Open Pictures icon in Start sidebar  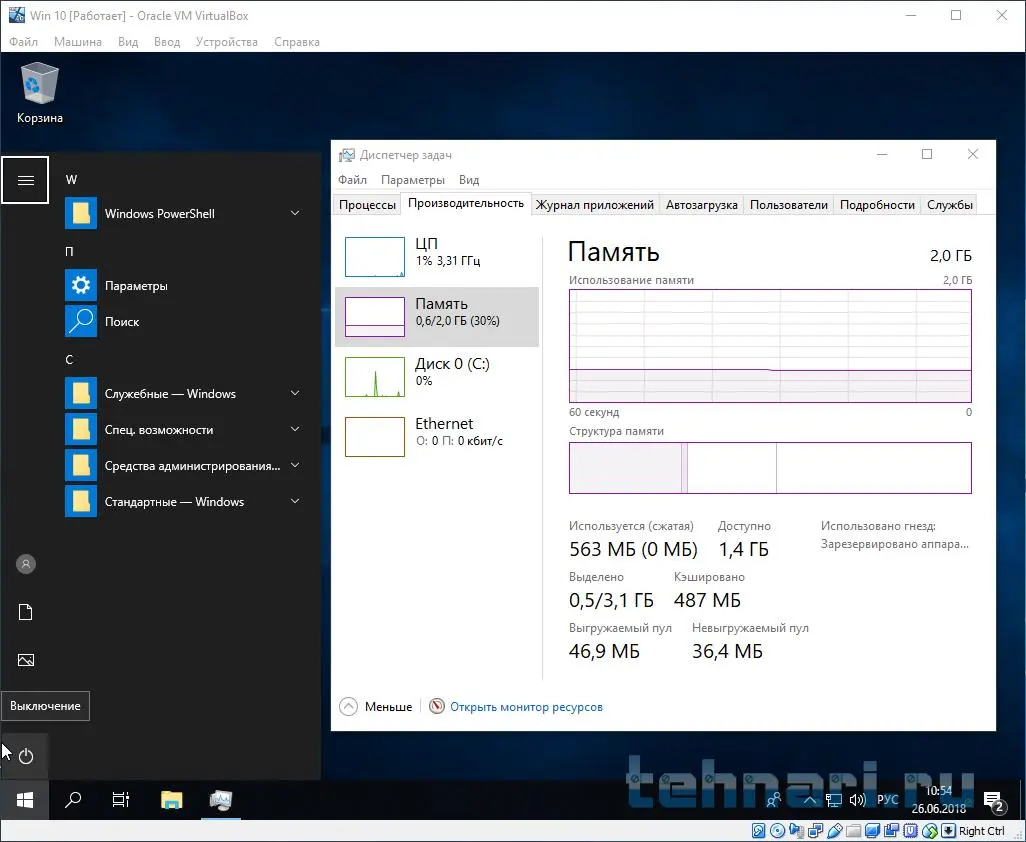click(26, 660)
